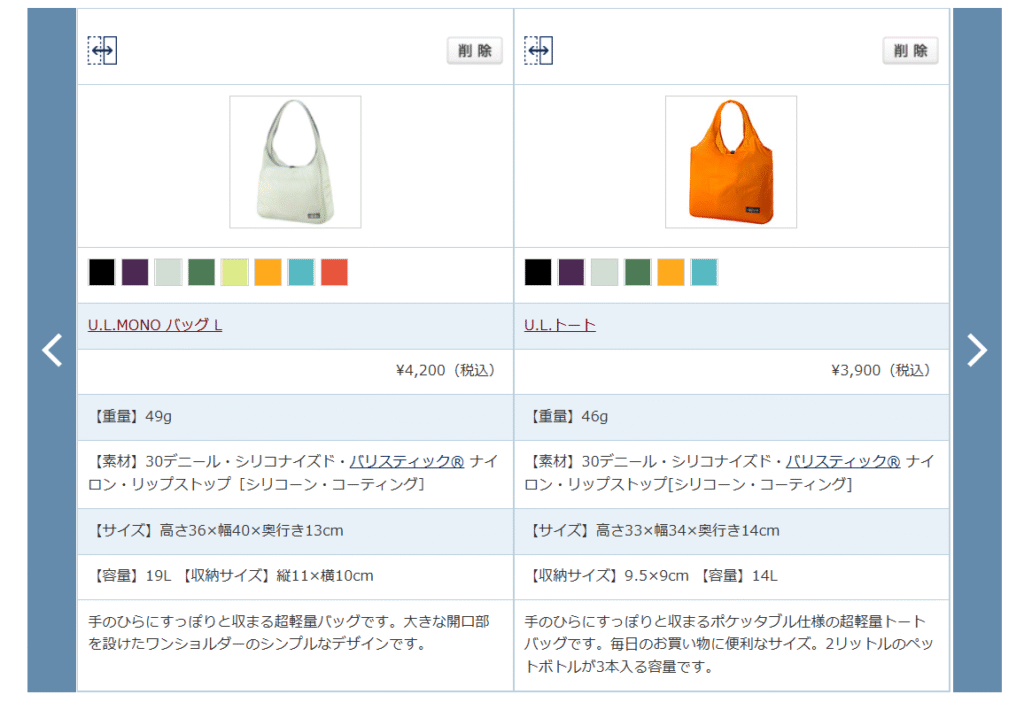Click size text 高さ33×幅34×奥行き14cm
1024x702 pixels.
(x=688, y=530)
